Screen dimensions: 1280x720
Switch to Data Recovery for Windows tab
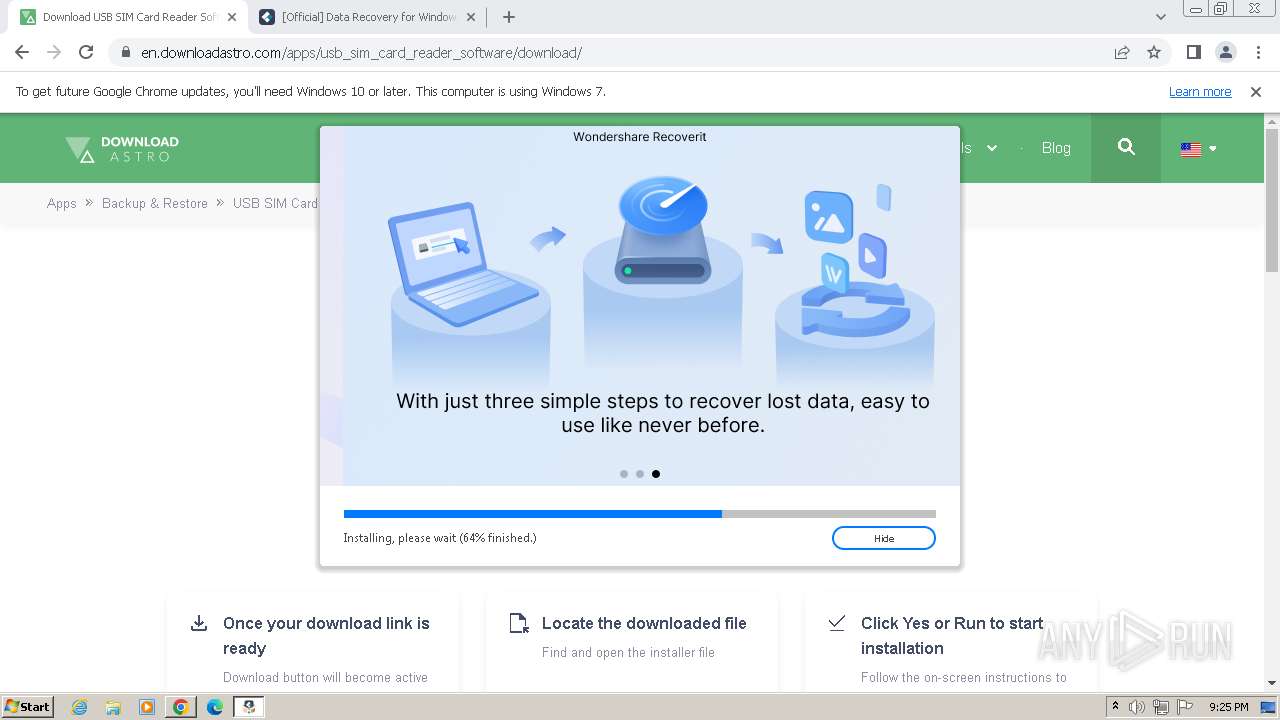pyautogui.click(x=368, y=17)
